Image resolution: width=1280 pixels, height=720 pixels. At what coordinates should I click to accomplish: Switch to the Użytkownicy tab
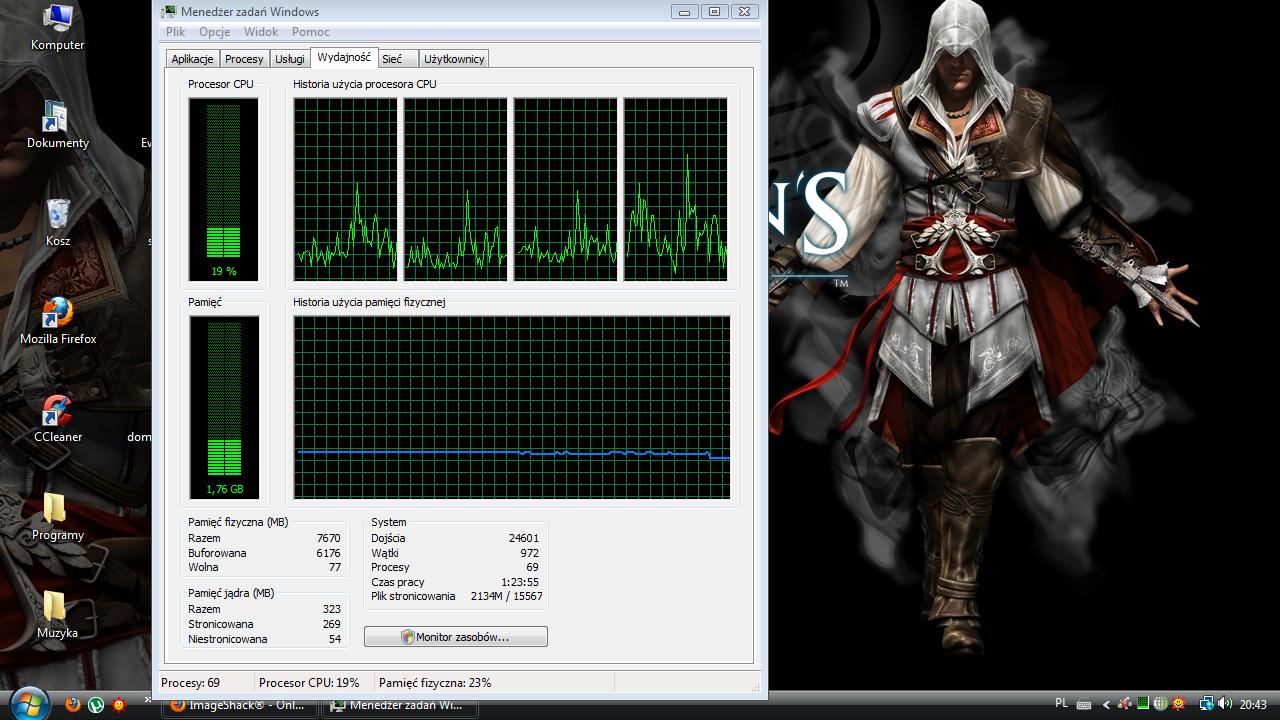click(x=454, y=58)
